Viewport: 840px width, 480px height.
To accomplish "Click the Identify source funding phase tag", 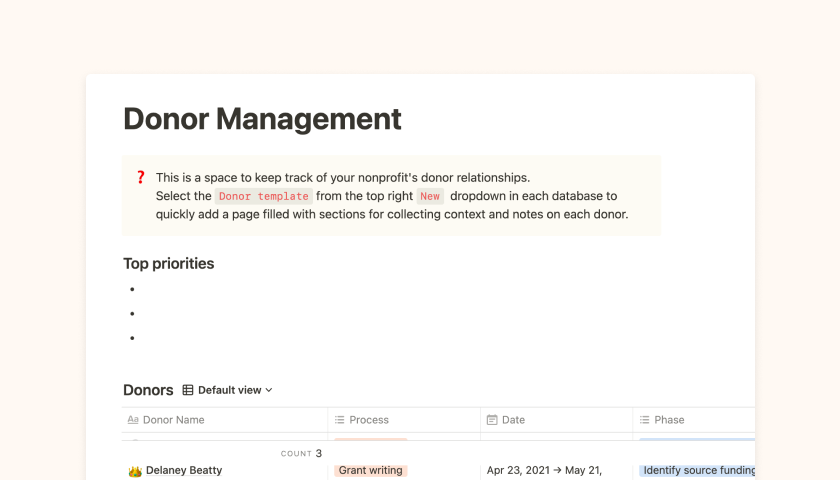I will click(x=698, y=470).
